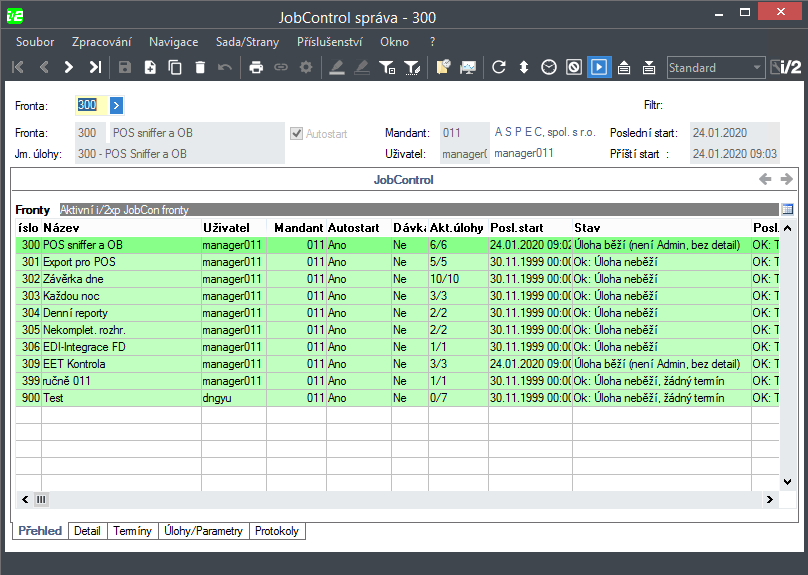
Task: Open the table settings icon beside the Fronty header
Action: pyautogui.click(x=787, y=209)
